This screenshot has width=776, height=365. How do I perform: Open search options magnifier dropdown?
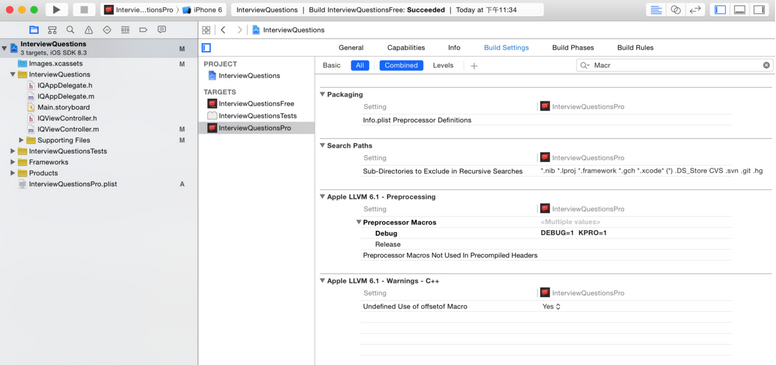pos(585,65)
